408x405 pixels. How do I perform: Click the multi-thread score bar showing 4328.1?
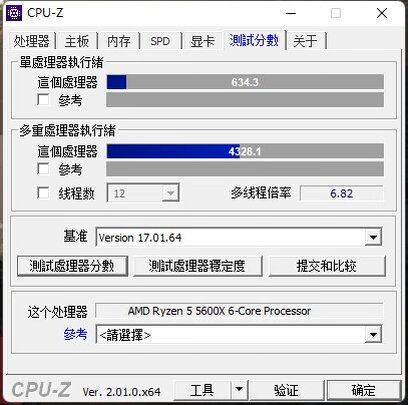[245, 151]
